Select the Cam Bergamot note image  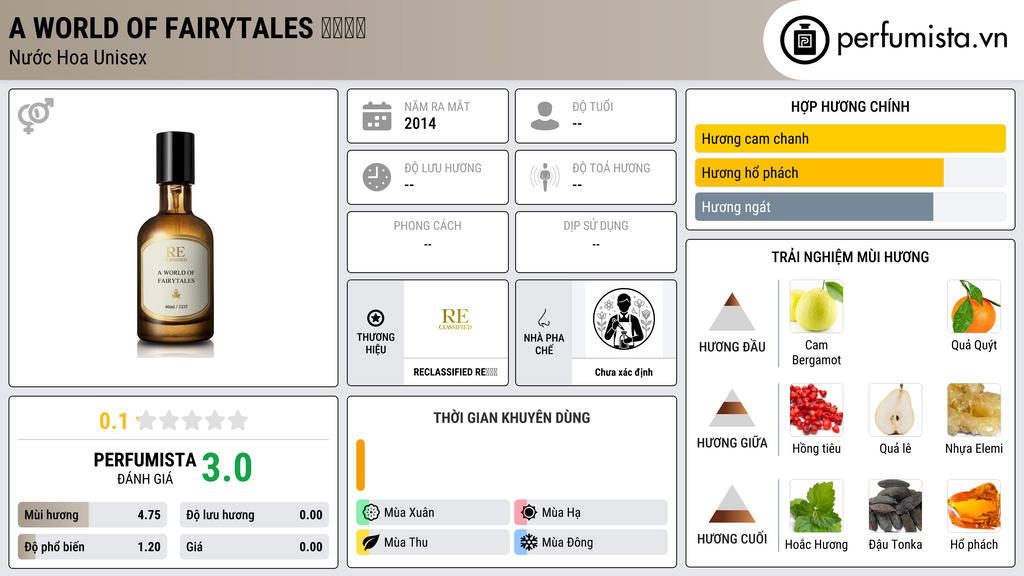pyautogui.click(x=816, y=306)
